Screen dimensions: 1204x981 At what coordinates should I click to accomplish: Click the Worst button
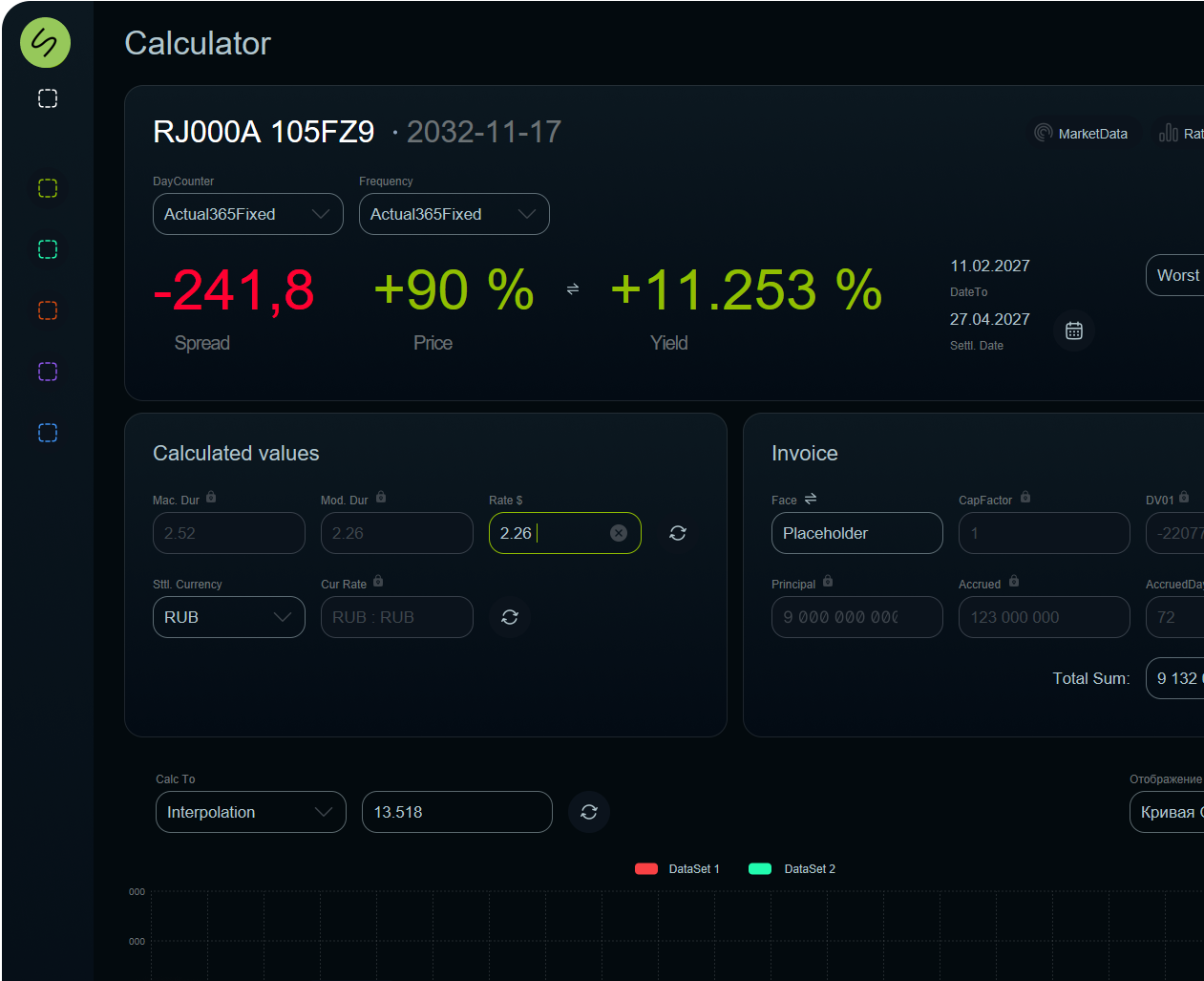click(x=1177, y=275)
